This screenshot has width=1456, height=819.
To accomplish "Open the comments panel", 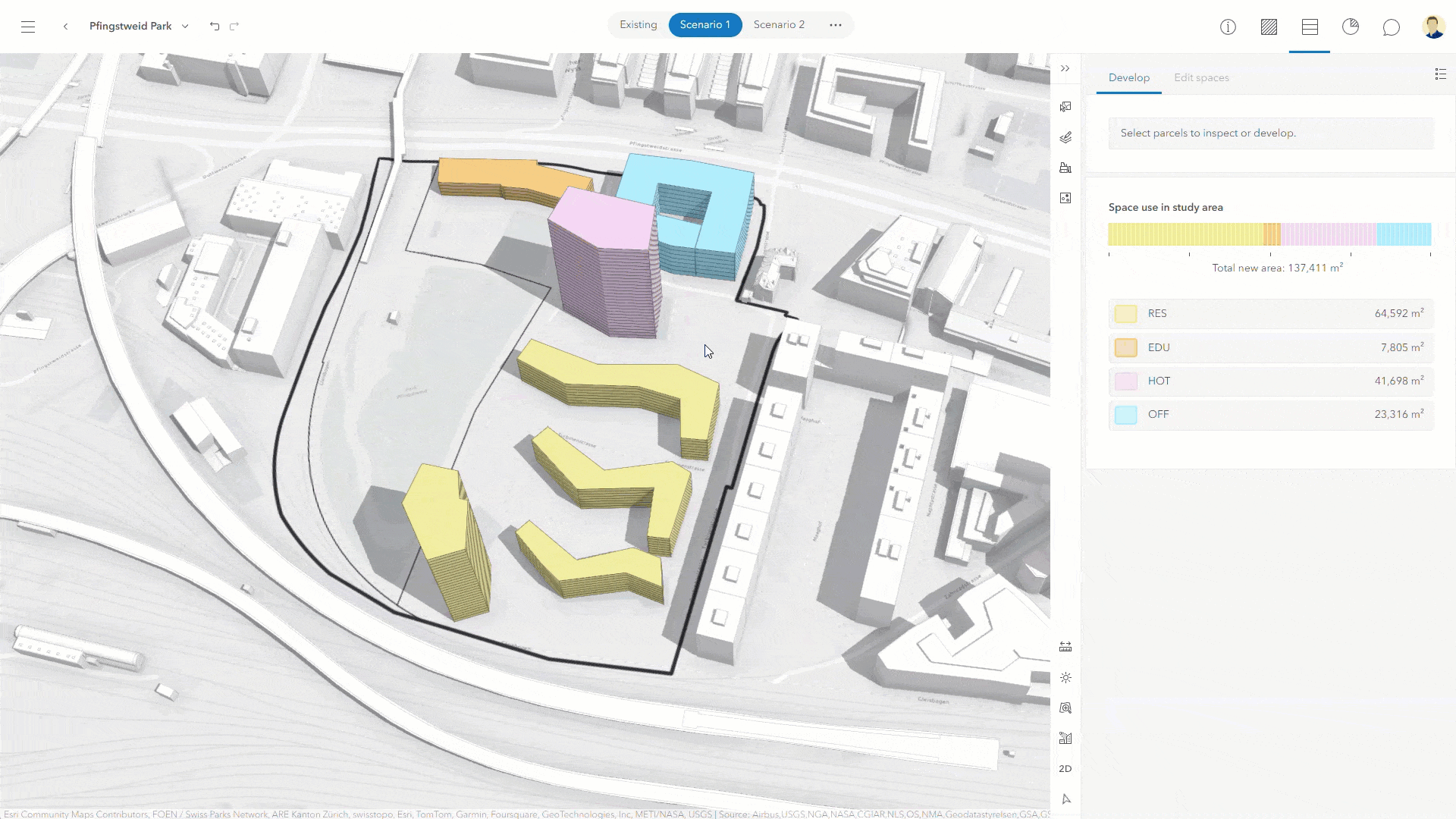I will coord(1392,27).
